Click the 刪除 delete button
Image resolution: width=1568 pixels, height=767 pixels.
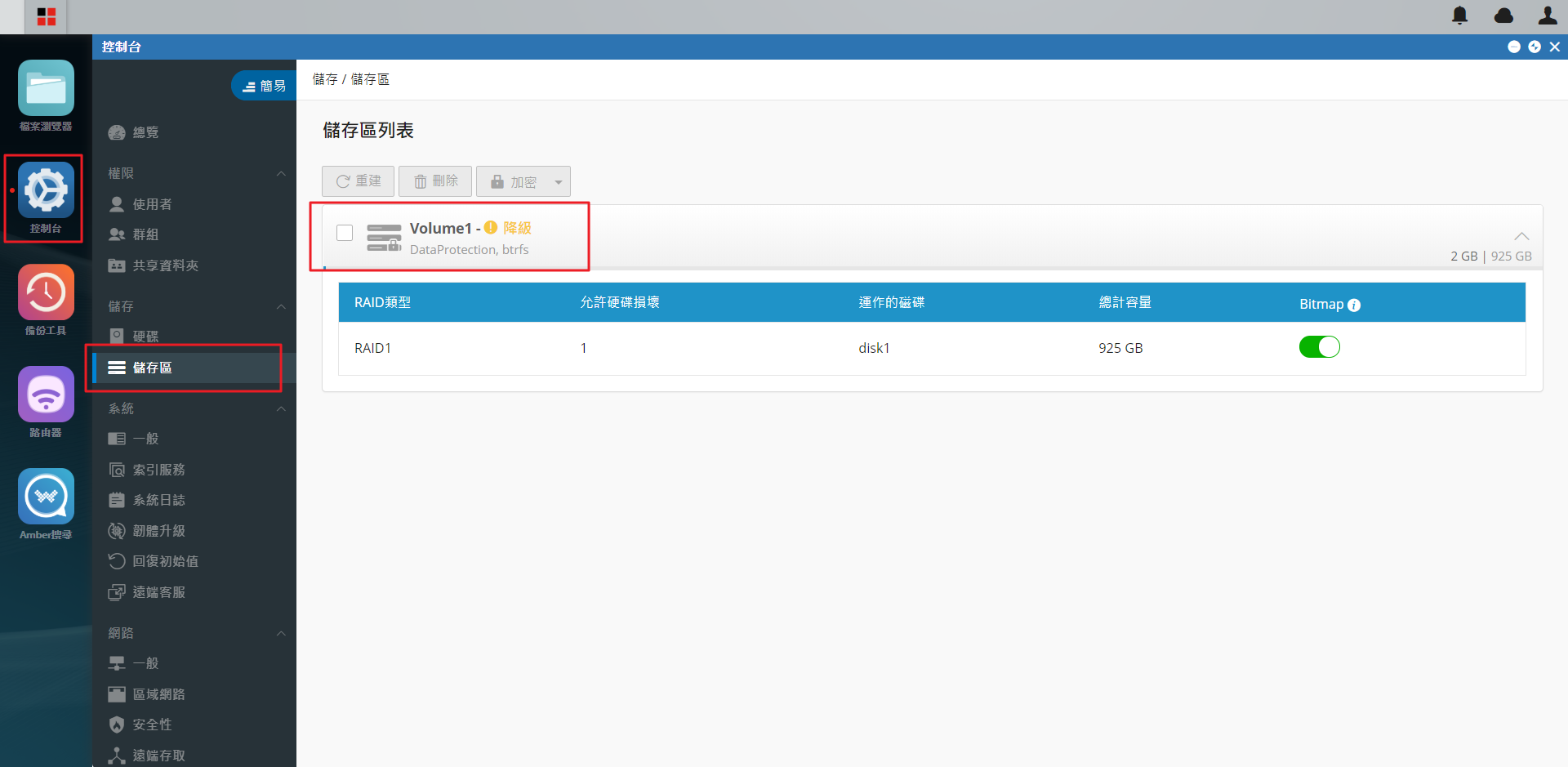435,181
